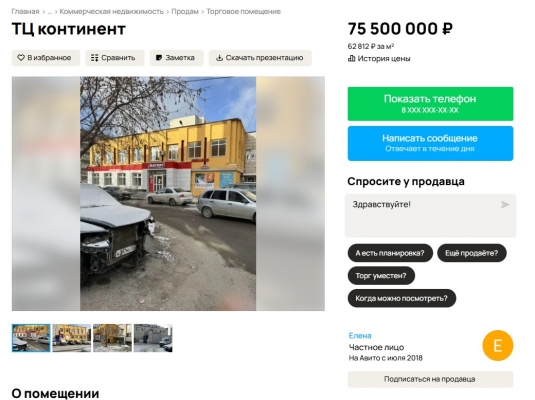Click the chart icon beside История цены
Image resolution: width=535 pixels, height=400 pixels.
click(x=351, y=58)
